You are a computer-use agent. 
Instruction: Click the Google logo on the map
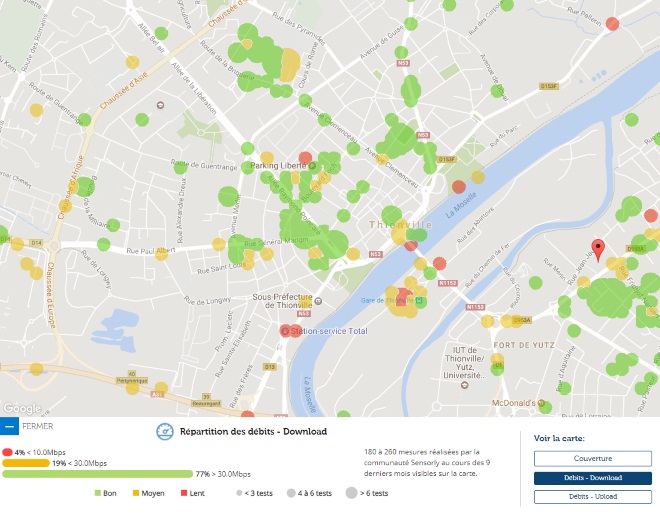coord(22,408)
